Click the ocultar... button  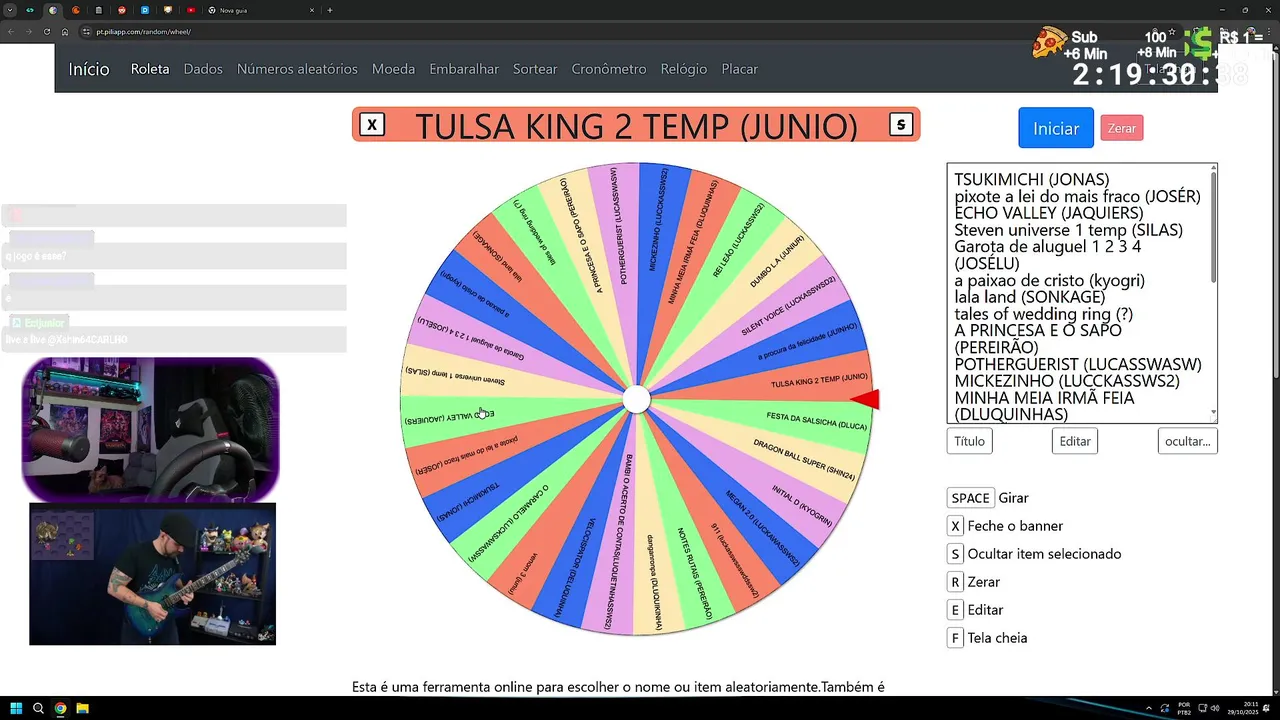pyautogui.click(x=1188, y=441)
